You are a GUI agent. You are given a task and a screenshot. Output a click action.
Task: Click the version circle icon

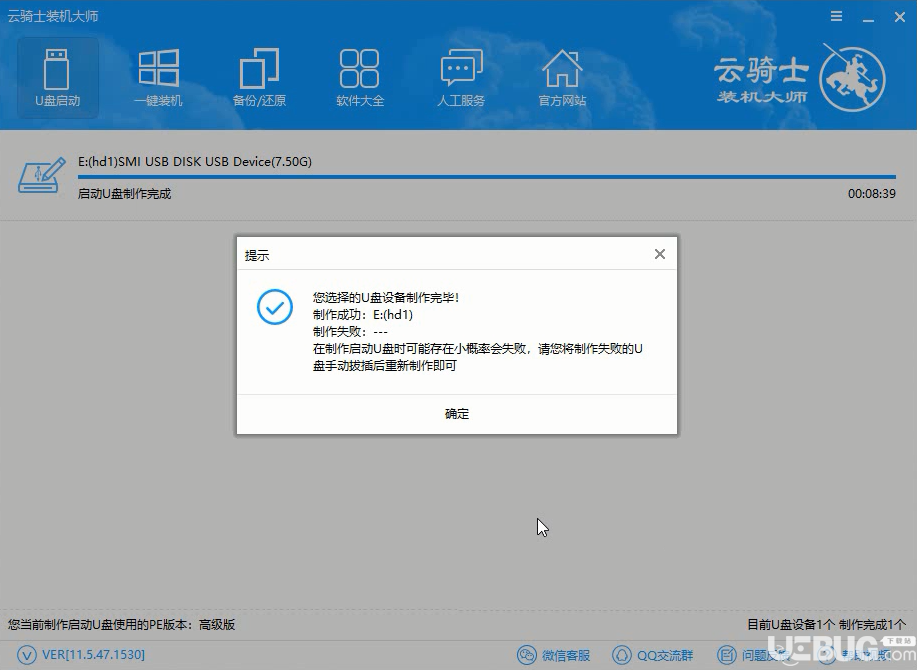(x=27, y=655)
